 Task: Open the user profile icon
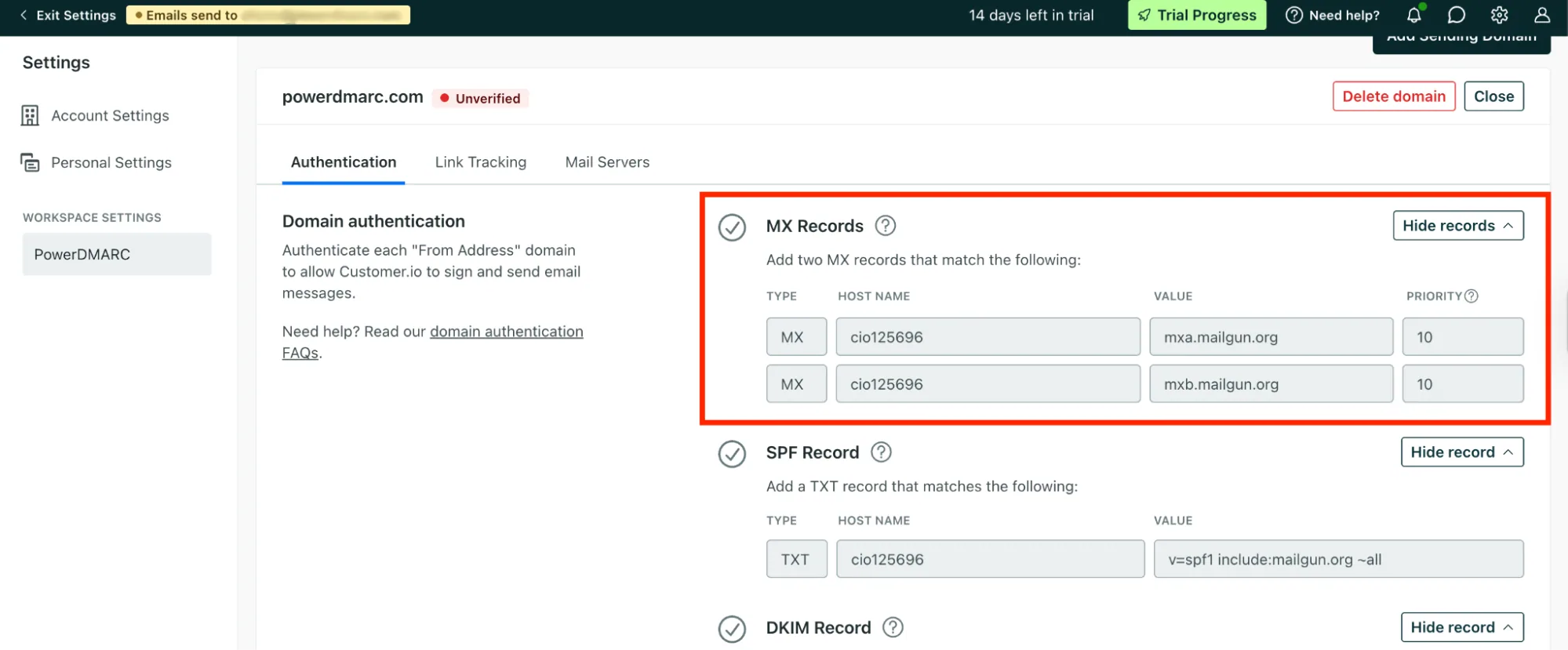[1542, 15]
